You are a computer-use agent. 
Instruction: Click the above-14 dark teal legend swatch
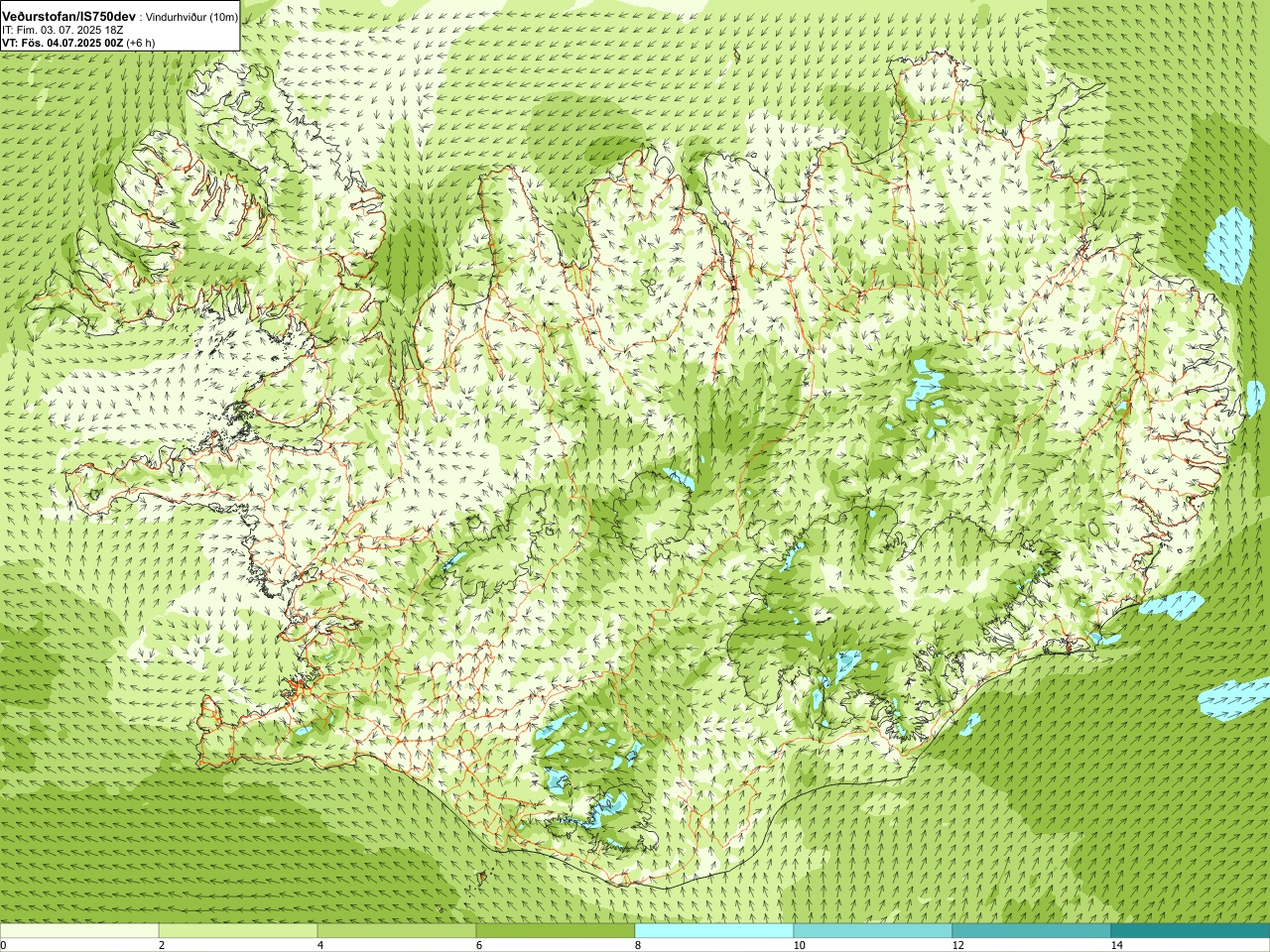[1191, 931]
